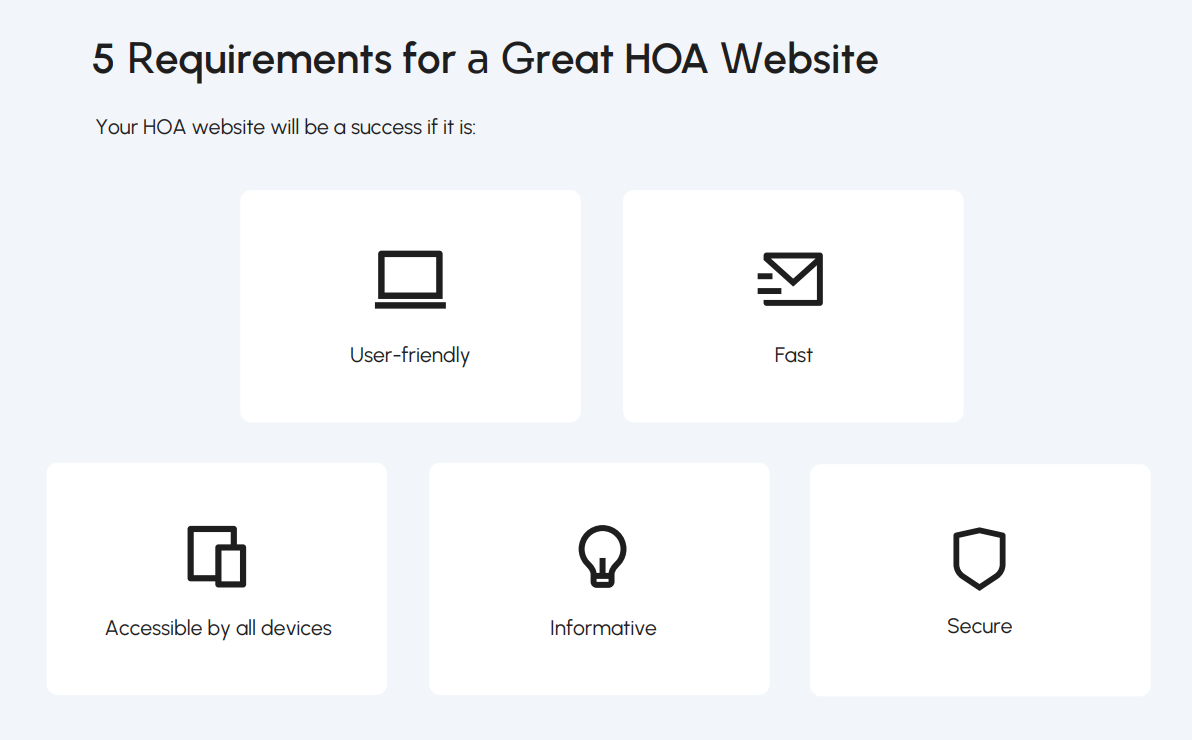Click the fast-moving envelope icon
The image size is (1192, 740).
pos(791,279)
